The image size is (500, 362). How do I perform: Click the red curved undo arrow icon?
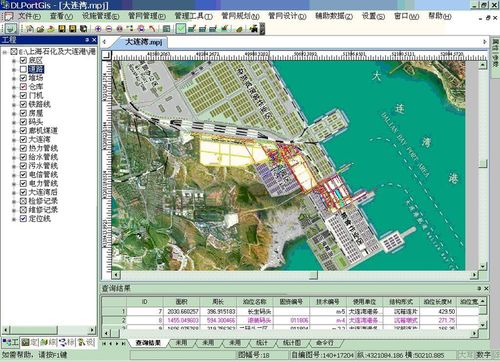tap(152, 29)
